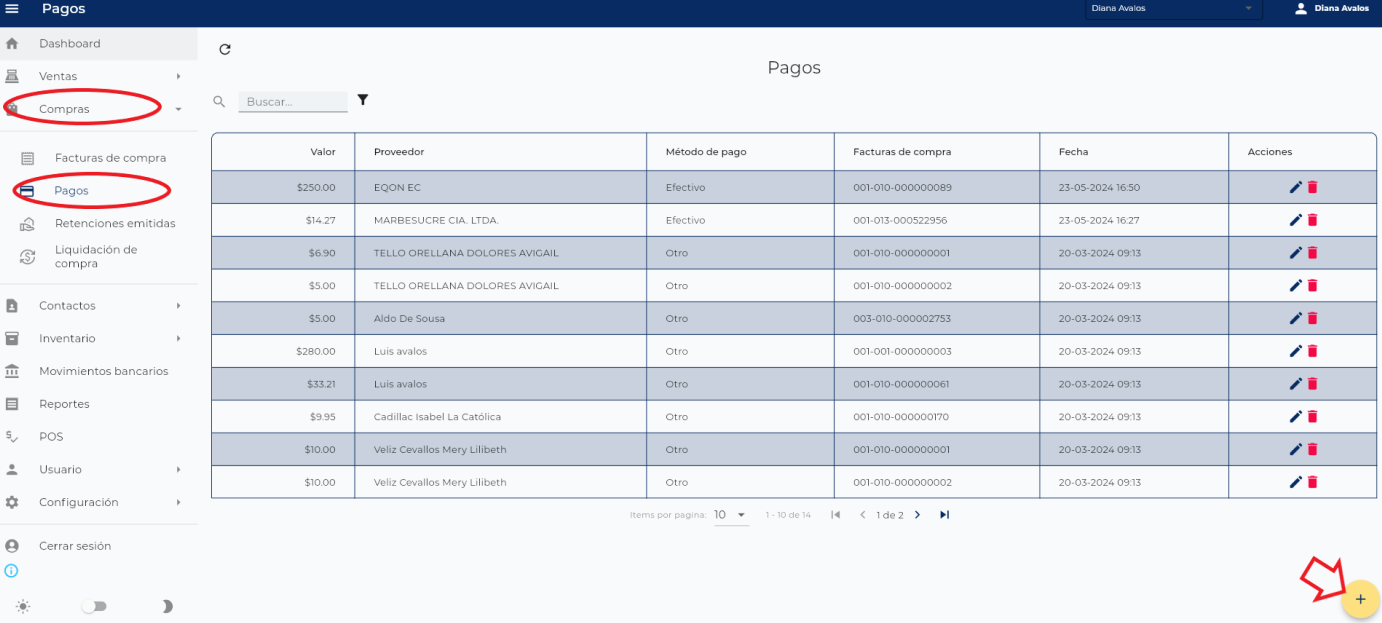The width and height of the screenshot is (1382, 623).
Task: Edit the MARBESUCRE CIA. LTDA. payment
Action: point(1296,220)
